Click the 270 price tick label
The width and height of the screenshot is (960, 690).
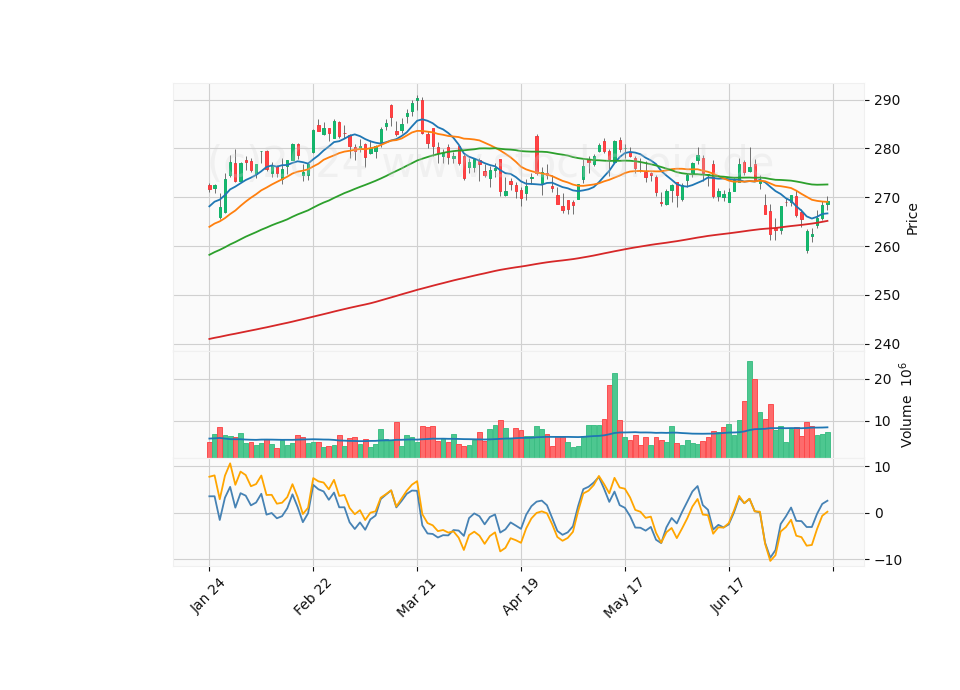coord(887,198)
